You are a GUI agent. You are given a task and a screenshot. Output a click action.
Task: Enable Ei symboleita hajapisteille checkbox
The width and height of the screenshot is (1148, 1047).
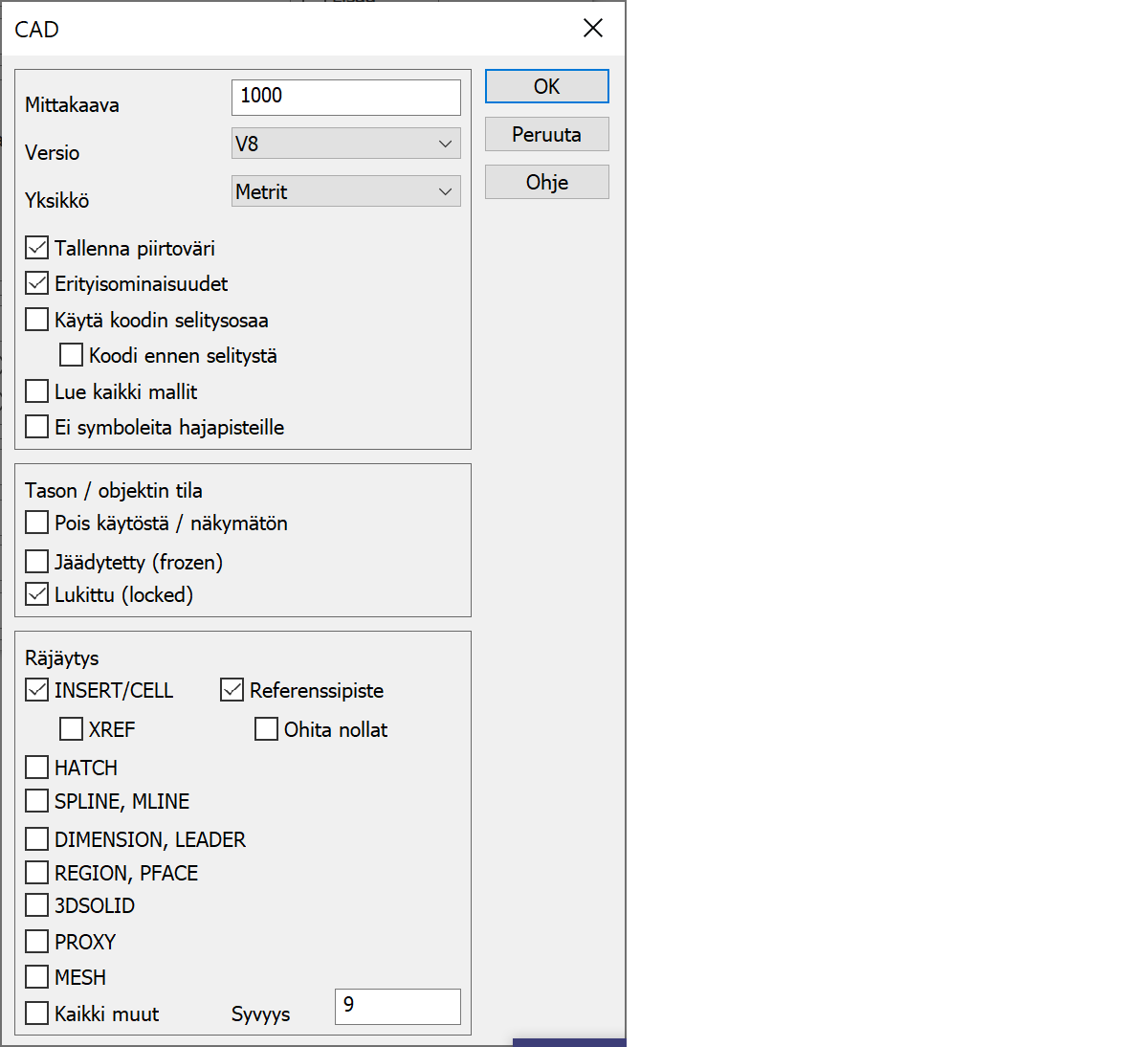click(x=37, y=427)
